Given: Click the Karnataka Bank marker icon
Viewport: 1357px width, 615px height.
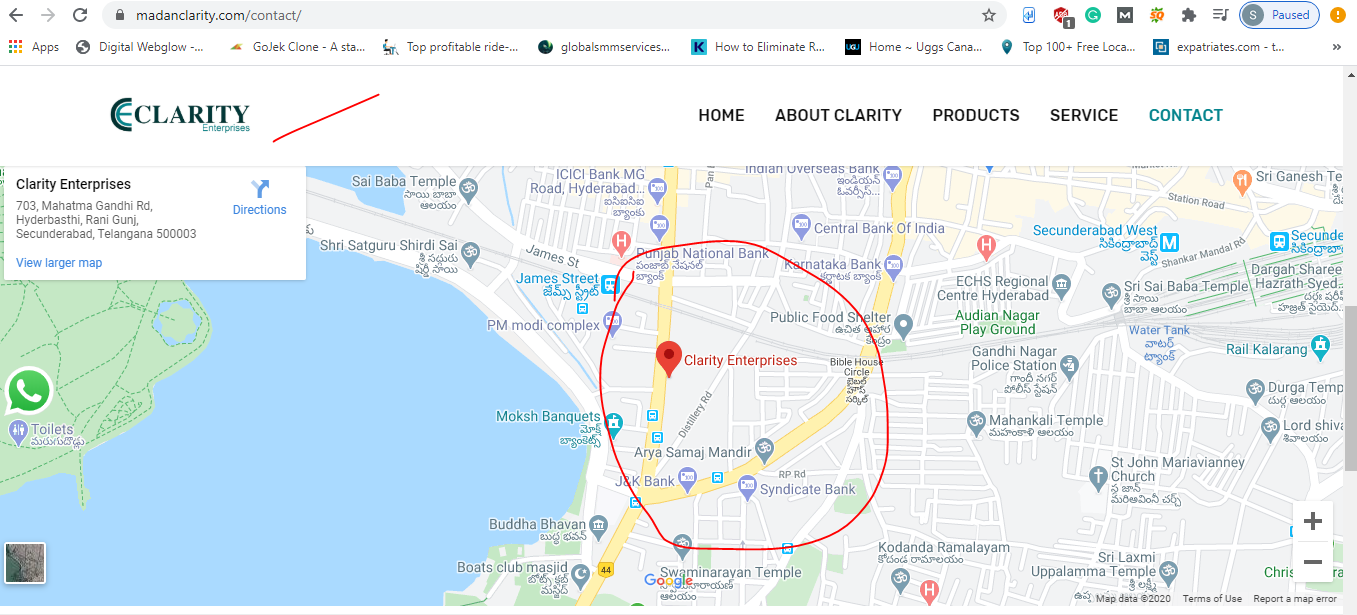Looking at the screenshot, I should (892, 265).
